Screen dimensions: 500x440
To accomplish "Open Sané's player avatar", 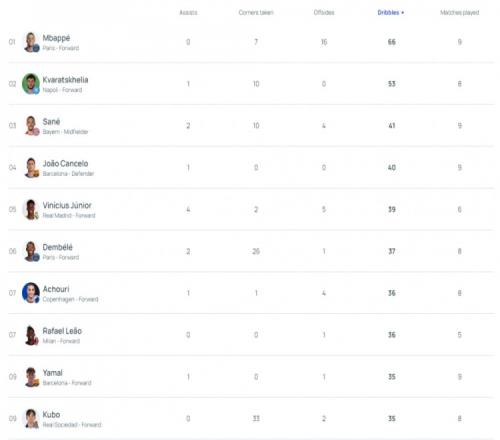I will 31,126.
